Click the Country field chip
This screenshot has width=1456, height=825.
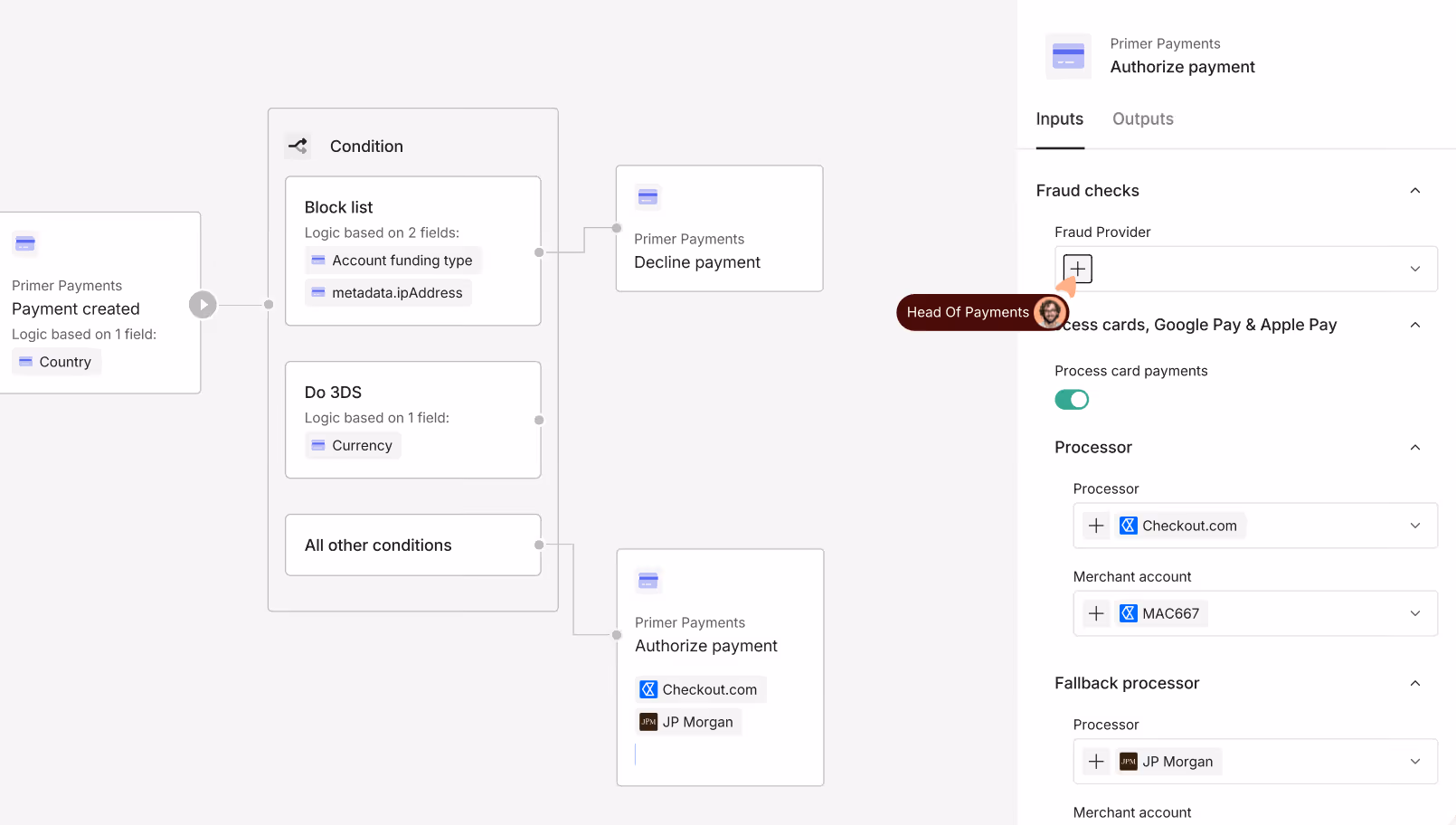[56, 362]
